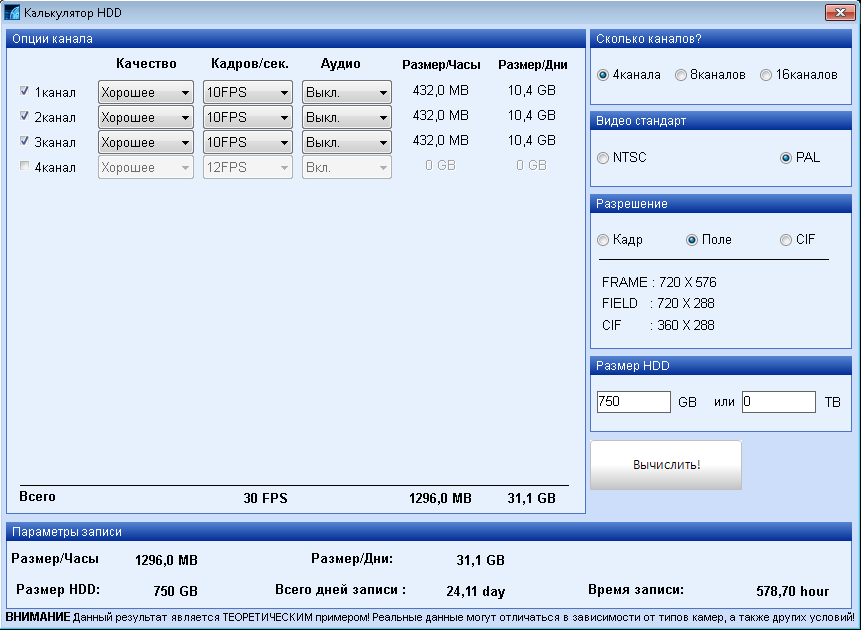Click the Калькулятор HDD app icon in title bar
This screenshot has width=861, height=630.
click(12, 12)
